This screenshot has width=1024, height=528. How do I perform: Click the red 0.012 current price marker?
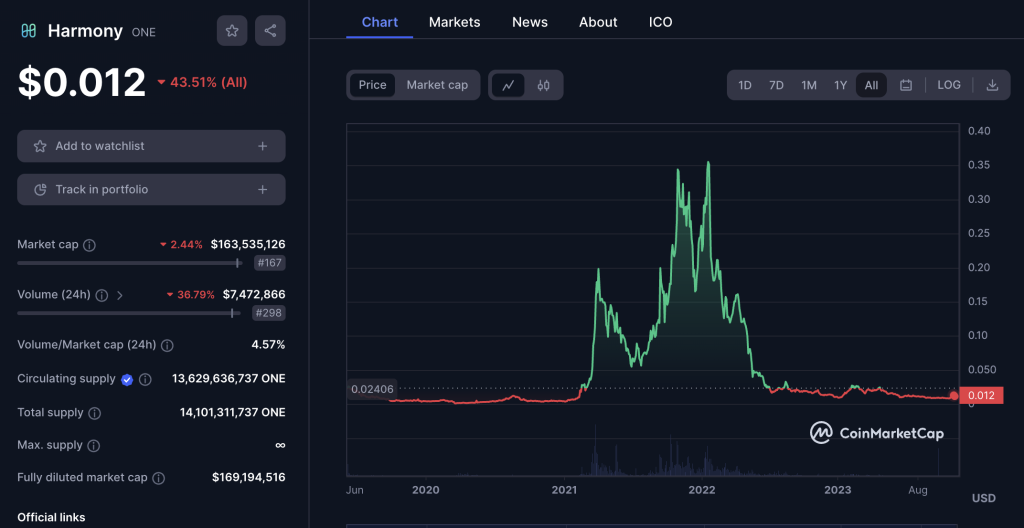click(981, 395)
